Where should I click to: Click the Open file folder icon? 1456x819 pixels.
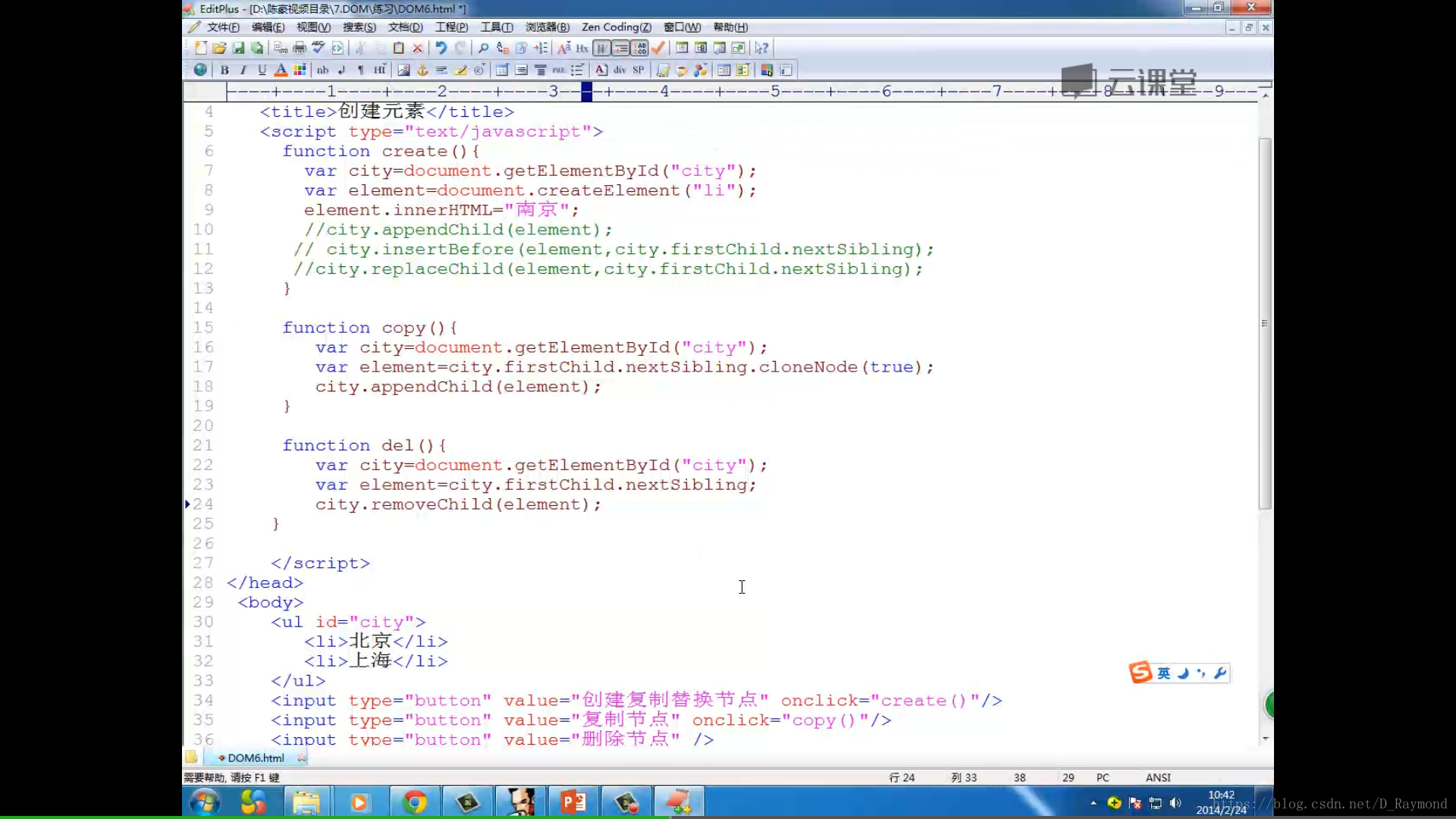[x=219, y=48]
